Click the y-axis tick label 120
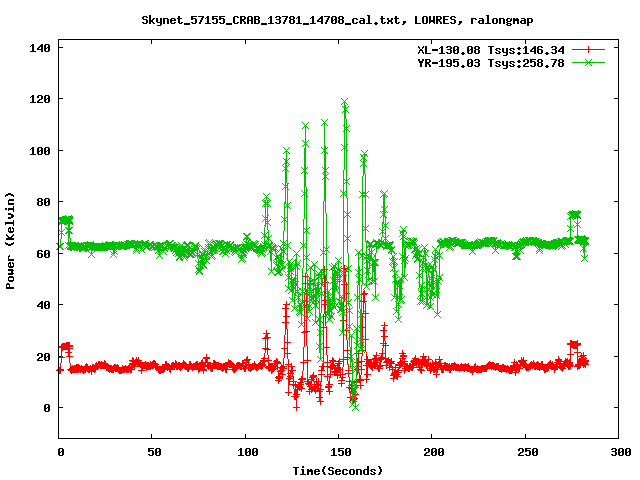The height and width of the screenshot is (480, 640). click(x=40, y=99)
